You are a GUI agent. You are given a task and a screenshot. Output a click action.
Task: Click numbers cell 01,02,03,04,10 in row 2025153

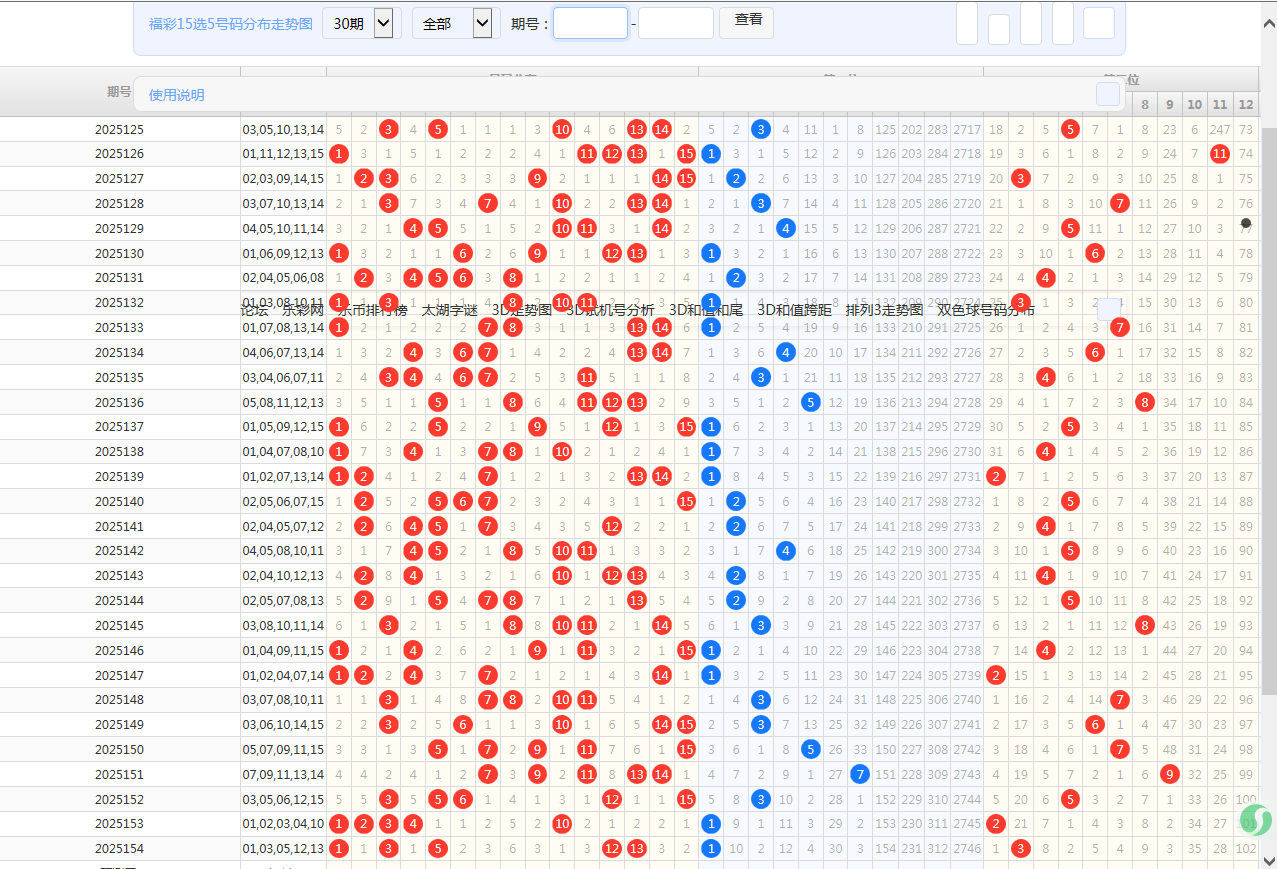(x=283, y=824)
